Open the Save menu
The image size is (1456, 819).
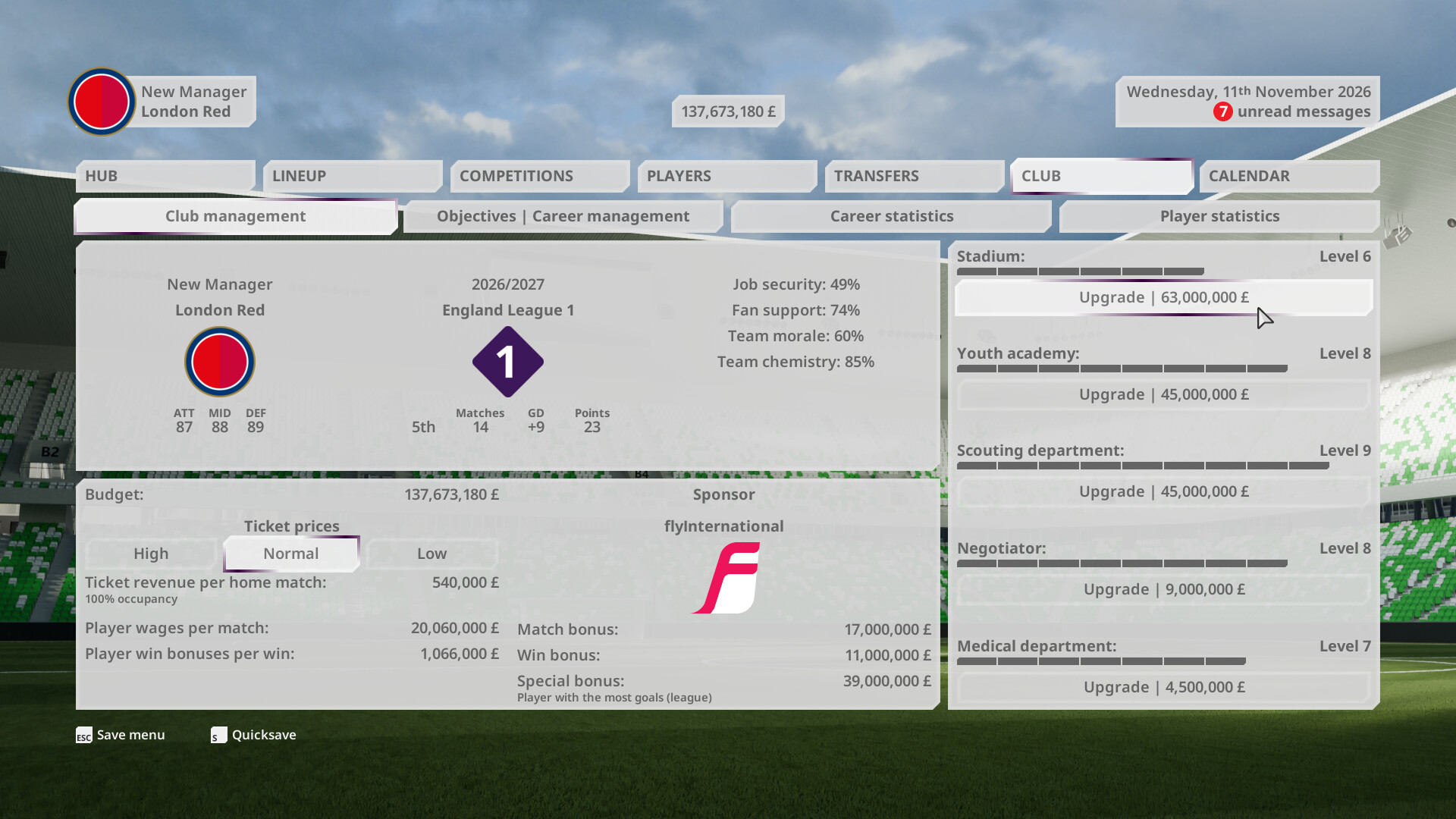[x=130, y=735]
